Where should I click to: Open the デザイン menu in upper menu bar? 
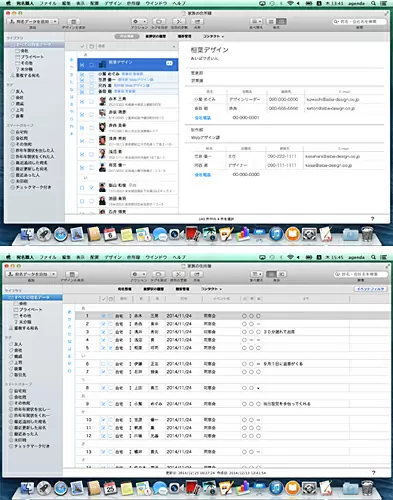point(113,4)
